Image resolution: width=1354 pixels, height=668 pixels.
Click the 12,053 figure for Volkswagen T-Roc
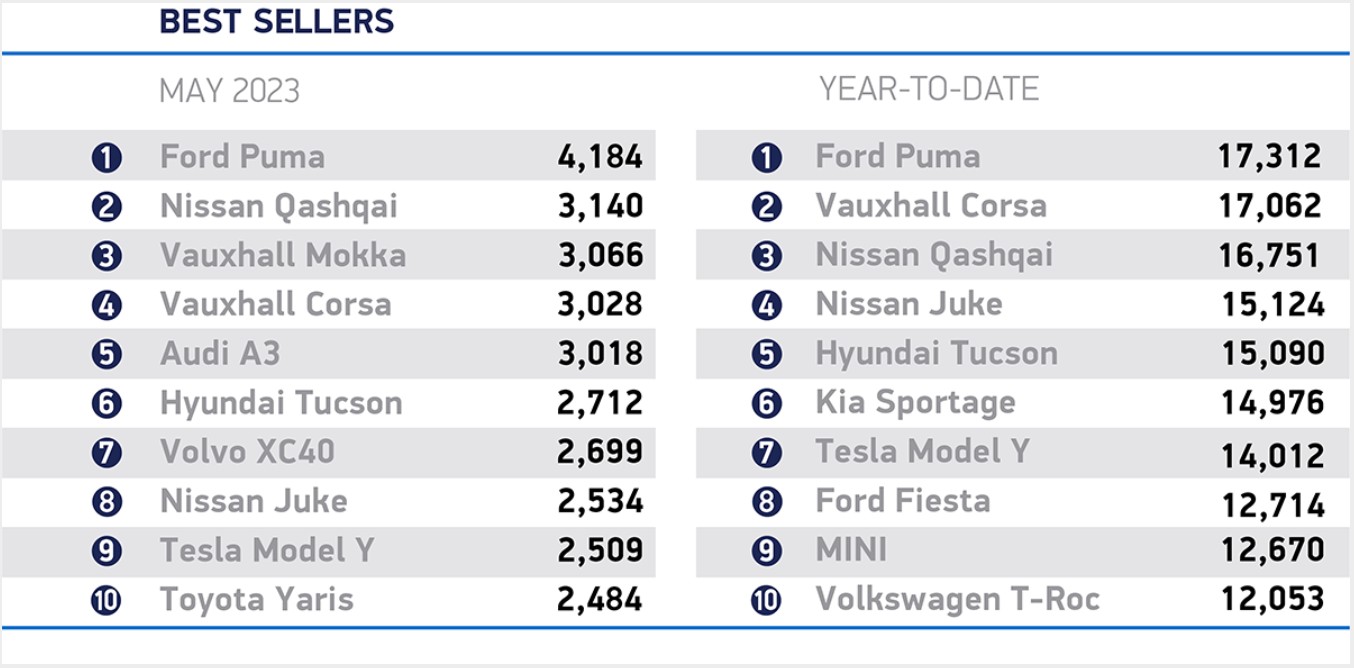click(x=1273, y=599)
